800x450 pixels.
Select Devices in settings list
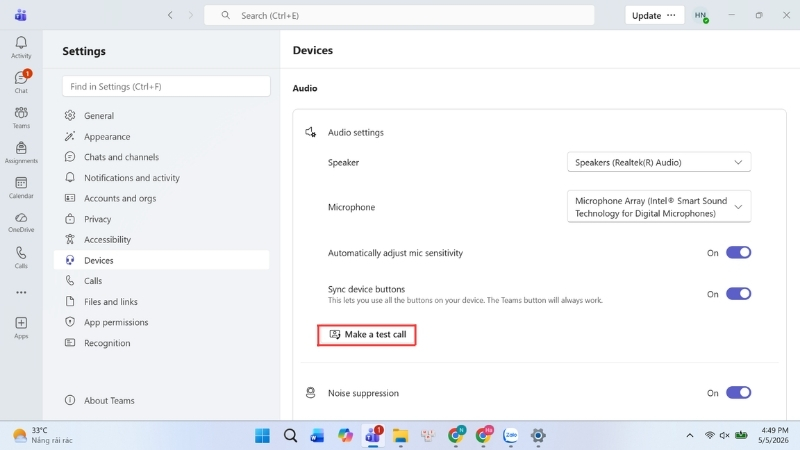pos(161,260)
